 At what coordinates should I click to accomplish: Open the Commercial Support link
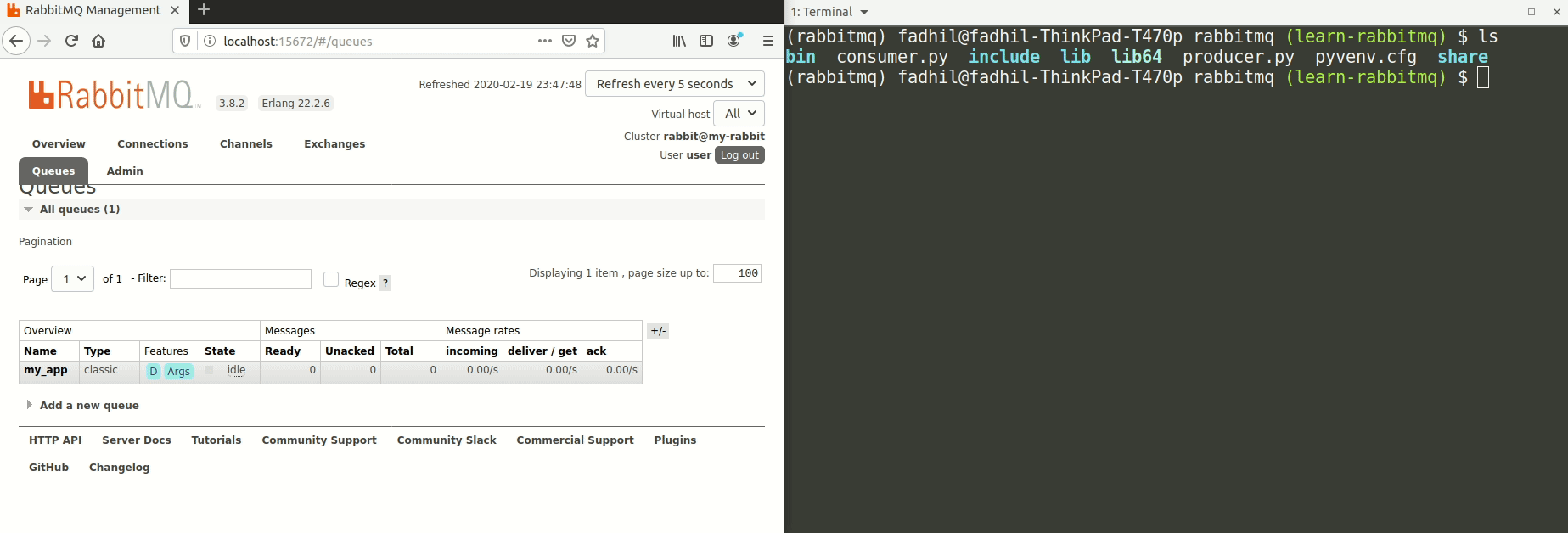[576, 440]
